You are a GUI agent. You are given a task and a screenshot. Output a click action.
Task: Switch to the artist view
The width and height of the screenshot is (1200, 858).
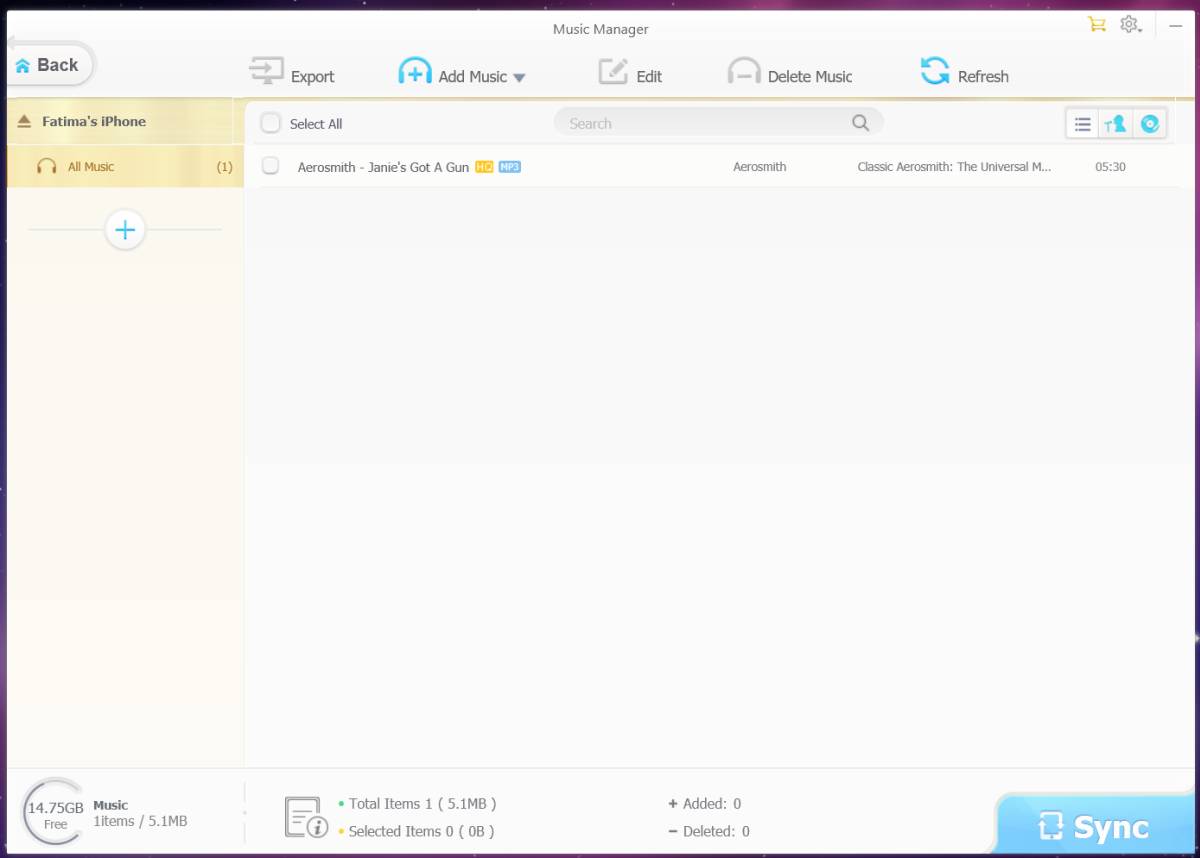[x=1115, y=124]
